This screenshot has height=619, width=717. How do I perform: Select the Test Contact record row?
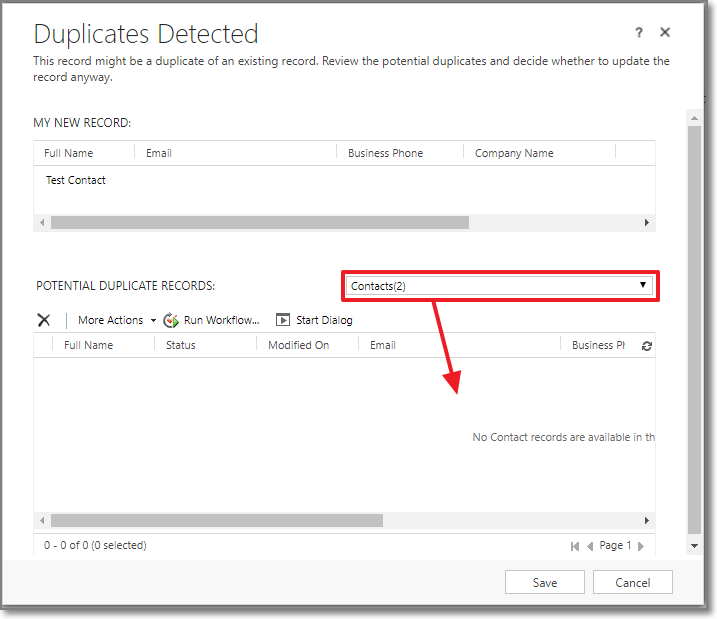[76, 181]
